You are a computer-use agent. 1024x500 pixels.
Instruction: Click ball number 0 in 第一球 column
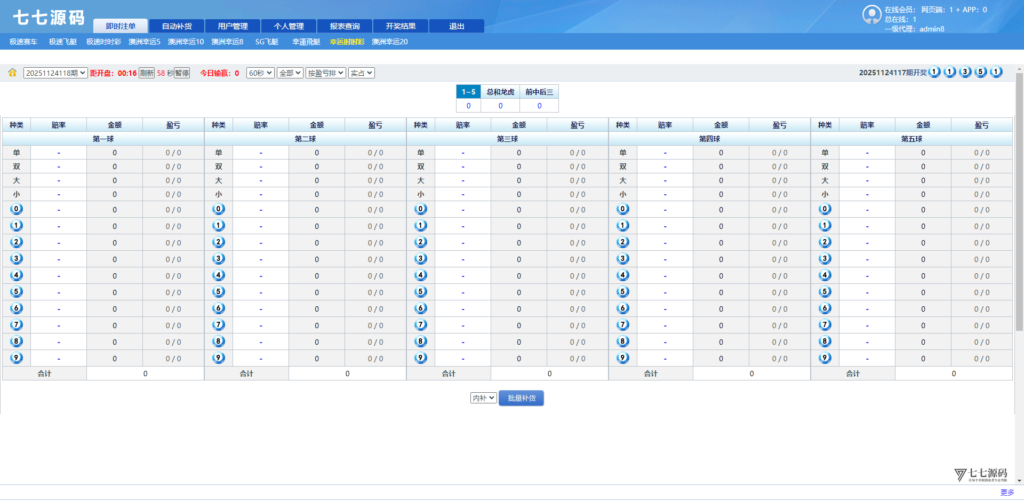tap(16, 210)
